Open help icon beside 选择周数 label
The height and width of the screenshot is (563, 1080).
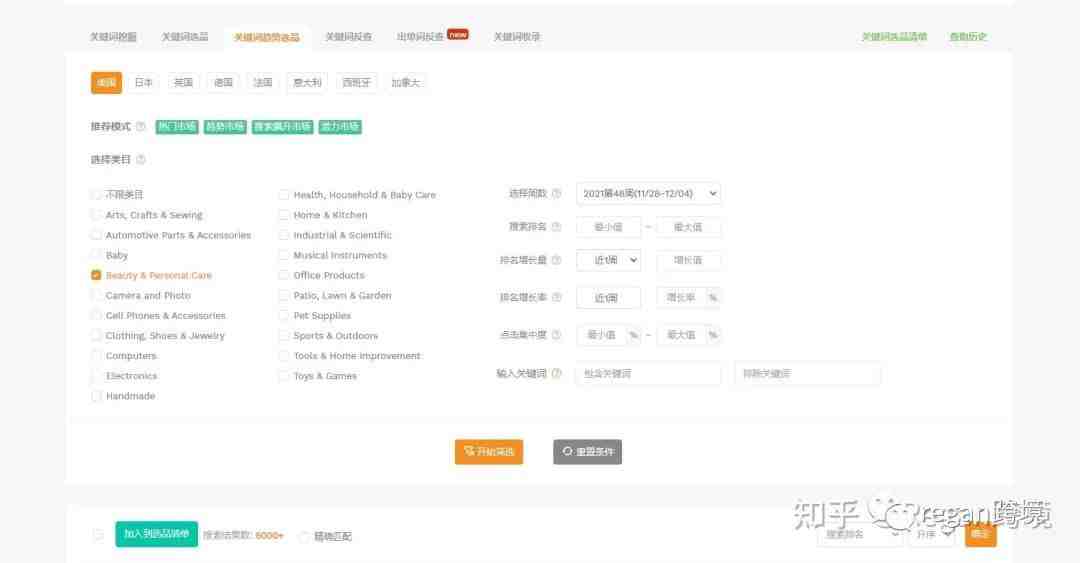click(x=557, y=194)
